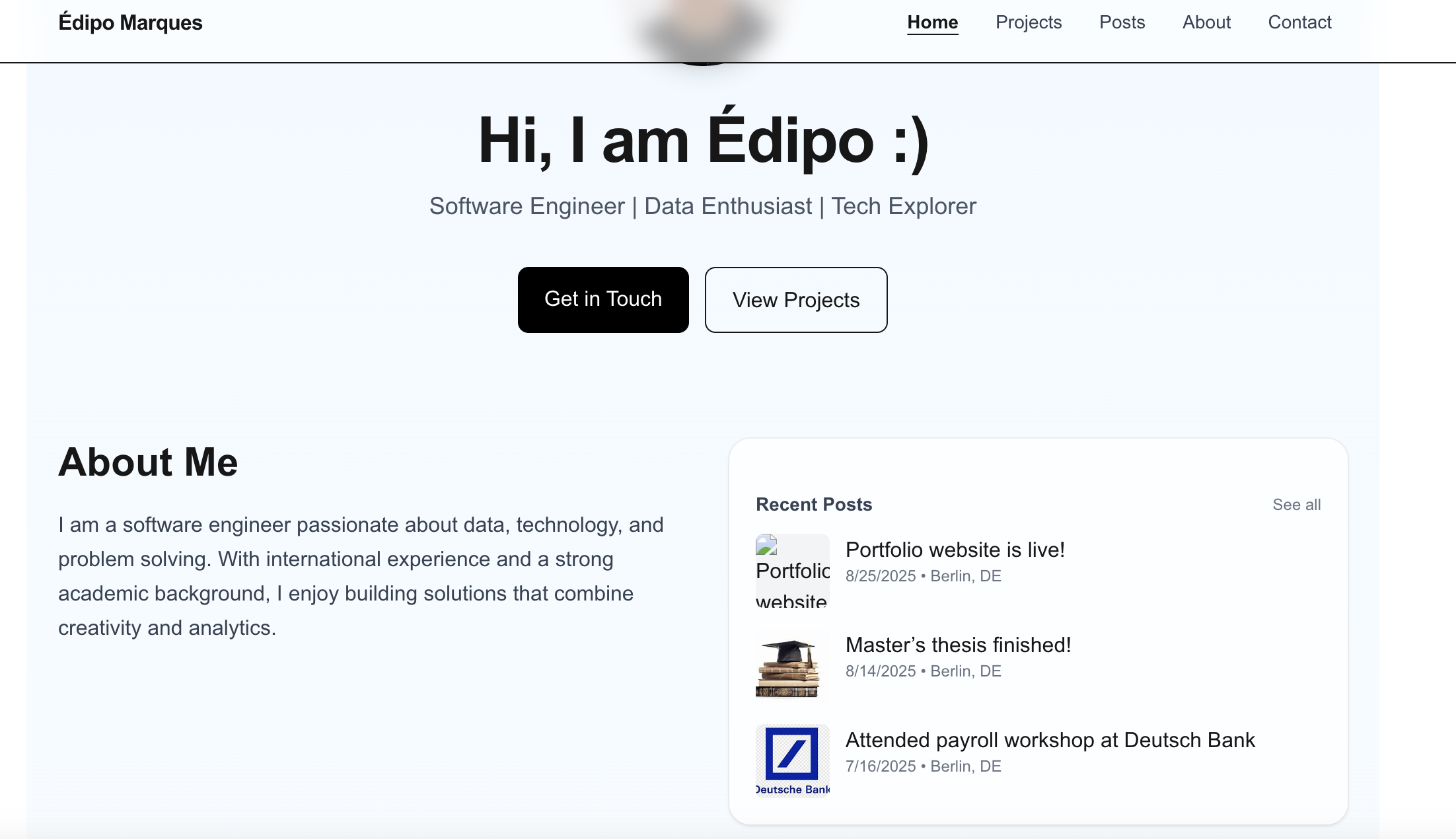Click the See all link
This screenshot has height=839, width=1456.
1296,504
